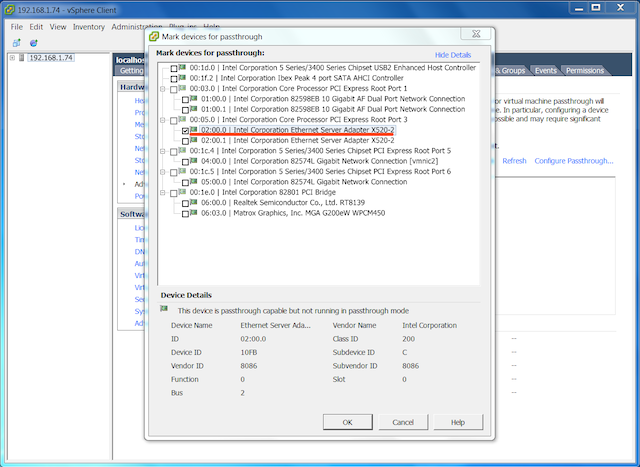Click device icon for 00:05.0 Root Port 3

click(182, 119)
